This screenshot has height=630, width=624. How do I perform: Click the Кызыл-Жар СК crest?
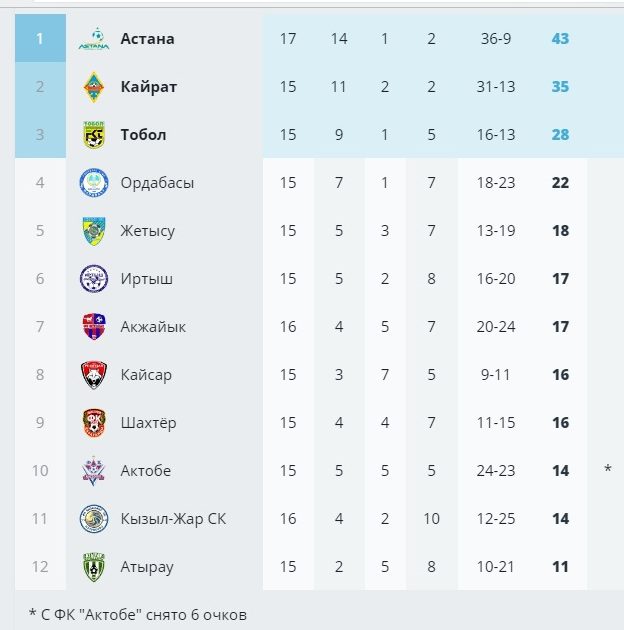pos(94,519)
